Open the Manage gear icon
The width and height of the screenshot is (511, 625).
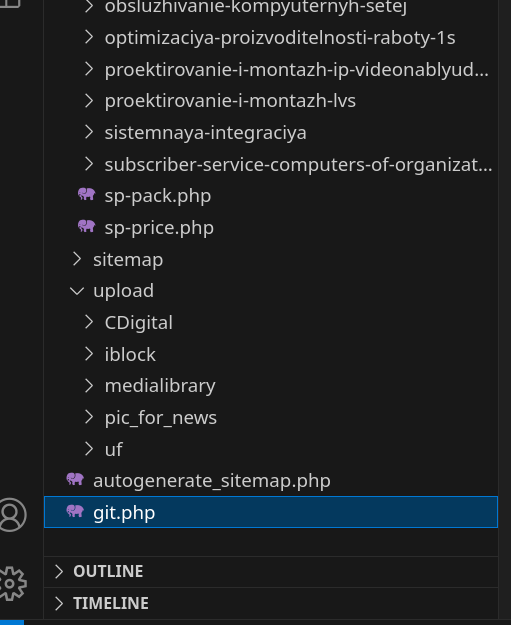12,584
